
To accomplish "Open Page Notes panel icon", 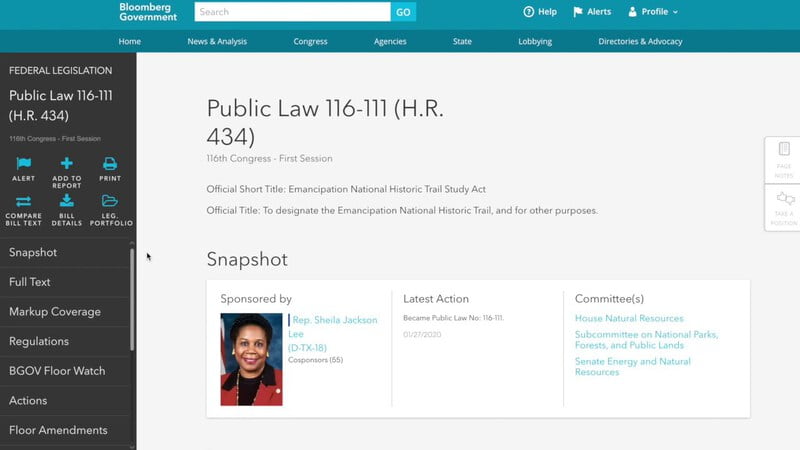I will 784,149.
